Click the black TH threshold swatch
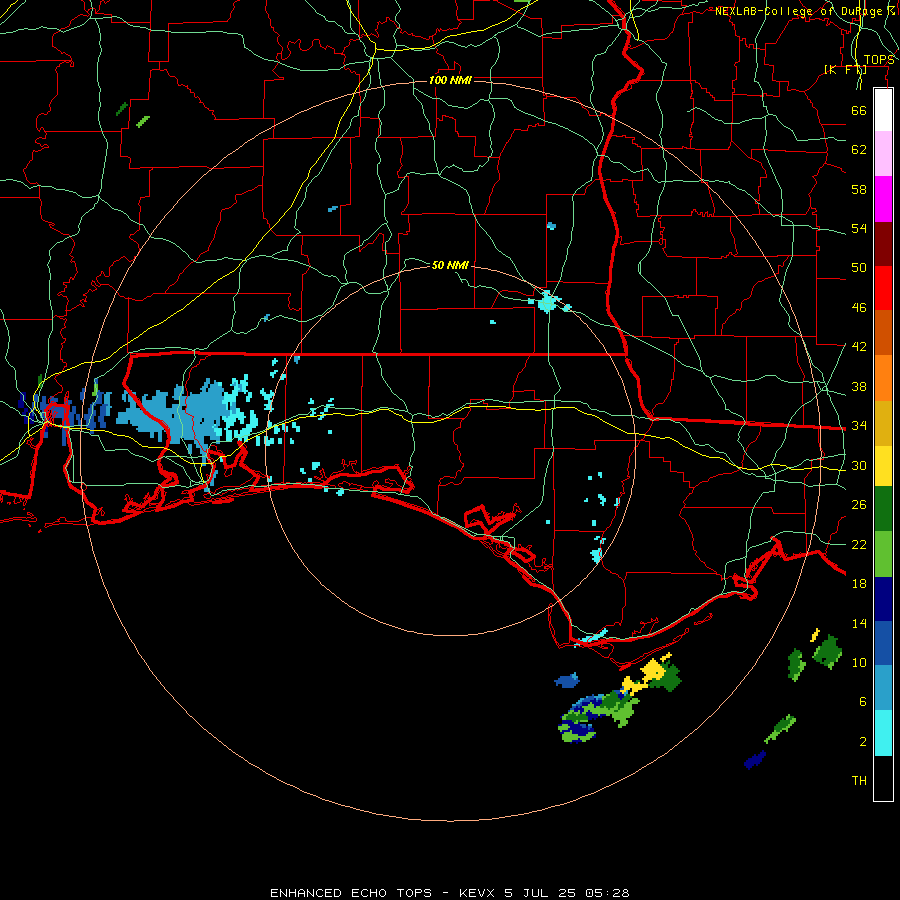Viewport: 900px width, 900px height. 883,778
